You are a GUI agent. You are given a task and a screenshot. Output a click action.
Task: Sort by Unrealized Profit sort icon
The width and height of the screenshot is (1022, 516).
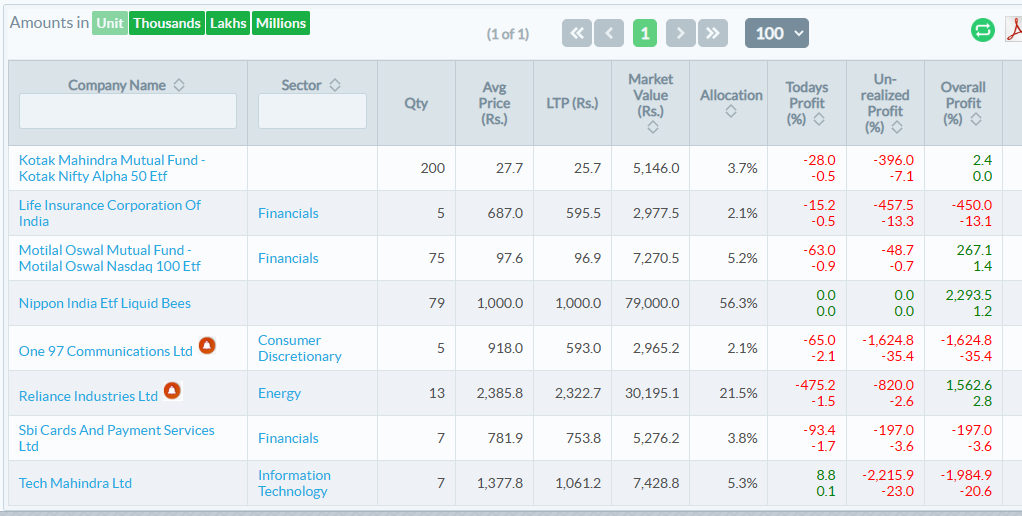pos(897,128)
